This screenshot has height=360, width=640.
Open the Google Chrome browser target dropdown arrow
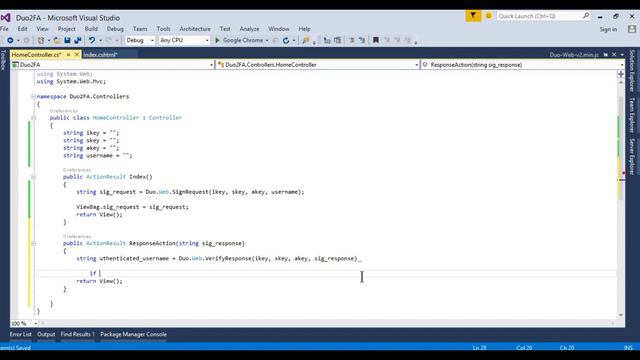pyautogui.click(x=267, y=40)
